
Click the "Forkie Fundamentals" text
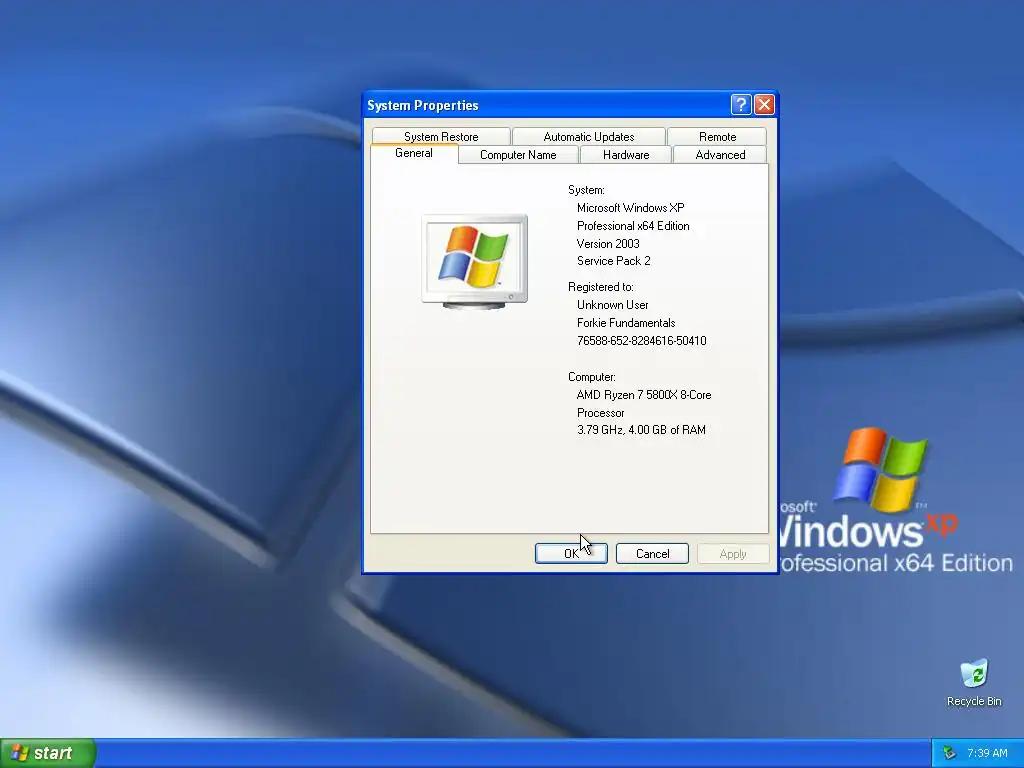coord(626,323)
